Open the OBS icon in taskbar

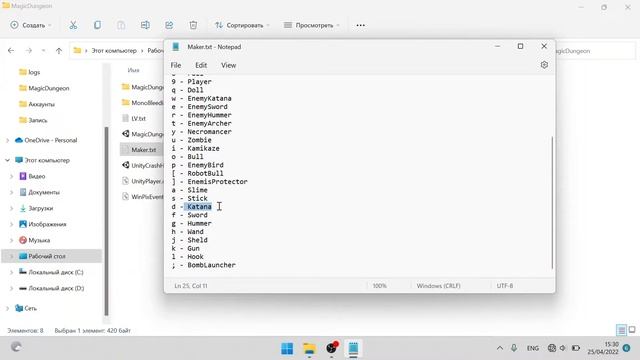pos(331,348)
